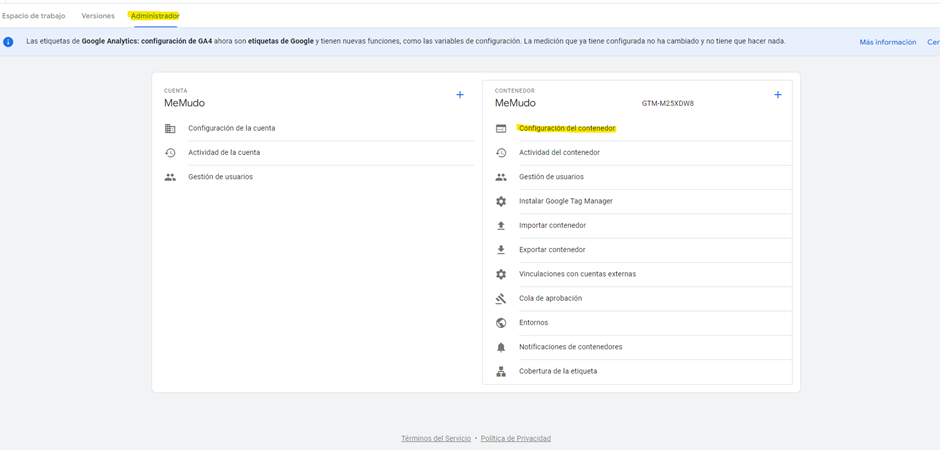The height and width of the screenshot is (450, 940).
Task: Click the gavel icon for approval queue
Action: point(501,298)
